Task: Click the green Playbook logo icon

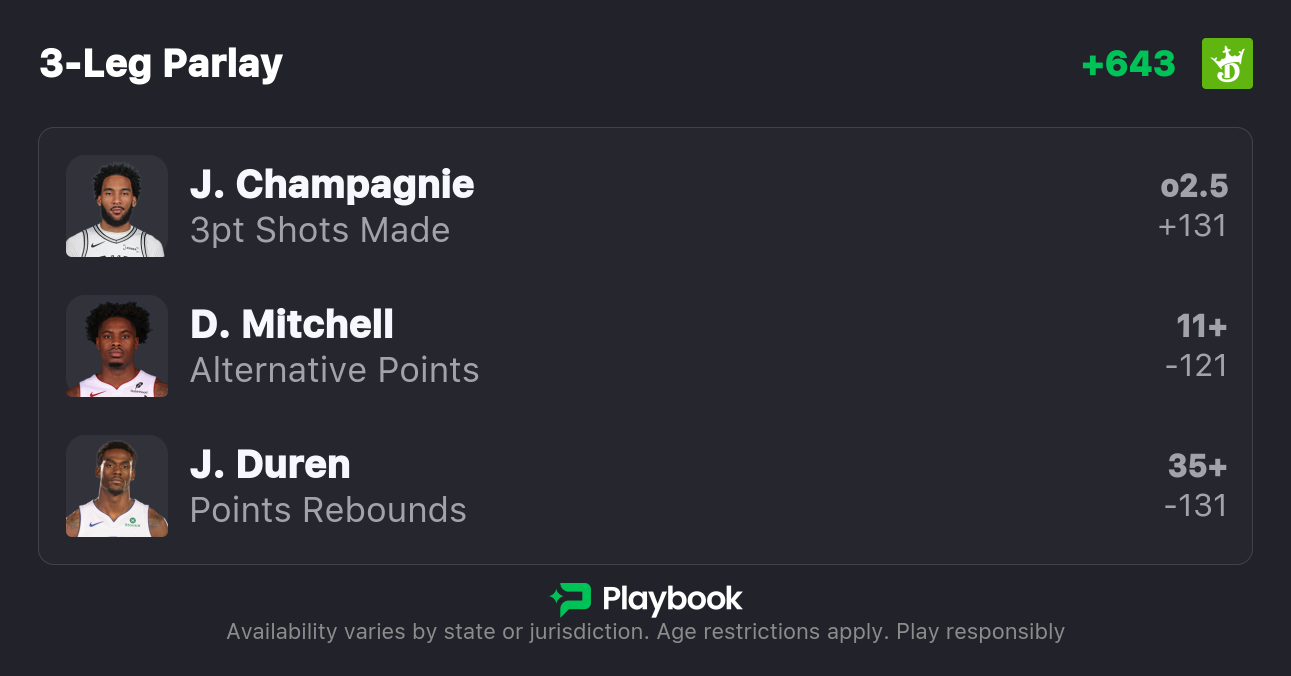Action: click(x=570, y=599)
